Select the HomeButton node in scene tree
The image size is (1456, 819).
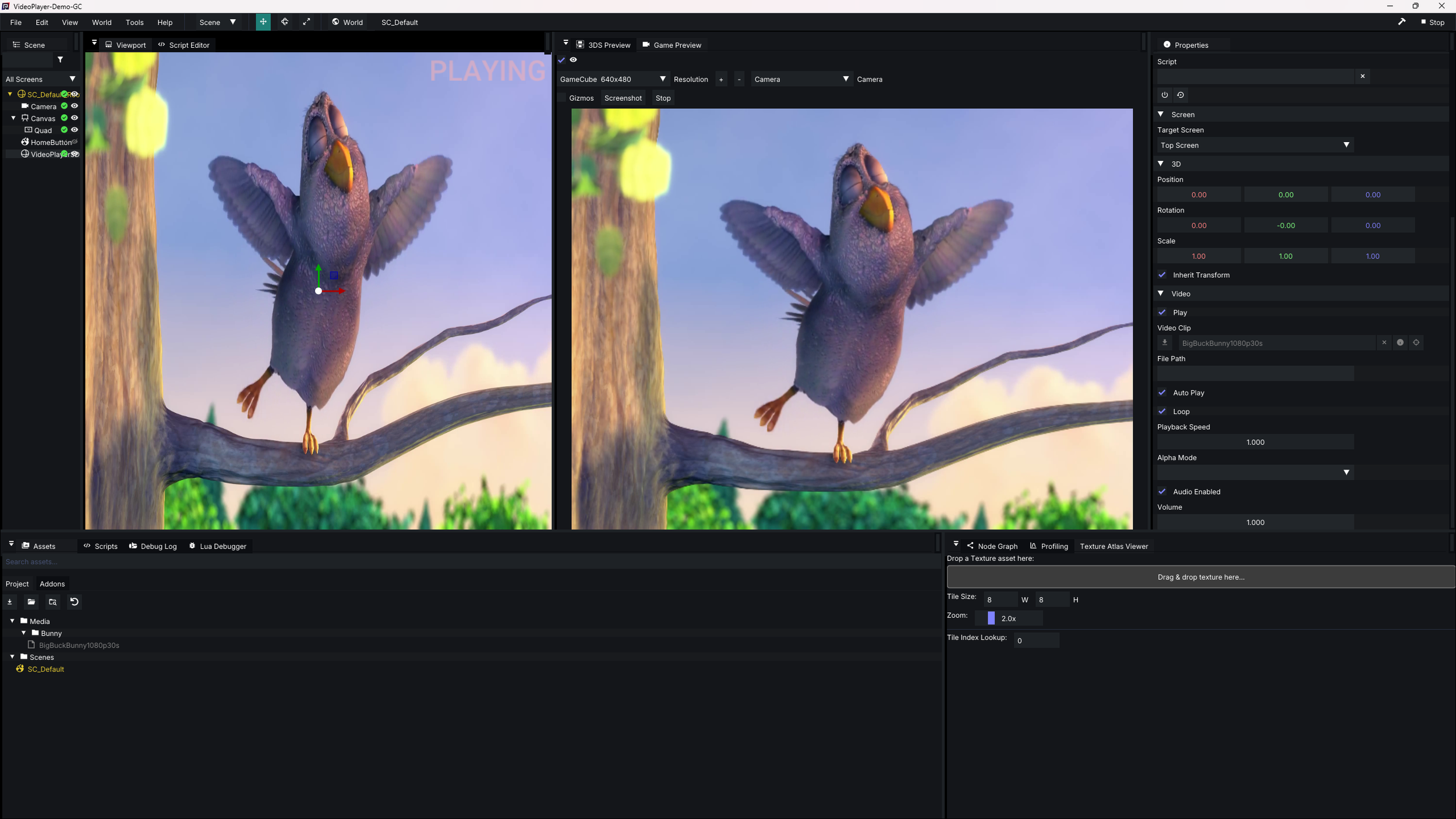[46, 142]
